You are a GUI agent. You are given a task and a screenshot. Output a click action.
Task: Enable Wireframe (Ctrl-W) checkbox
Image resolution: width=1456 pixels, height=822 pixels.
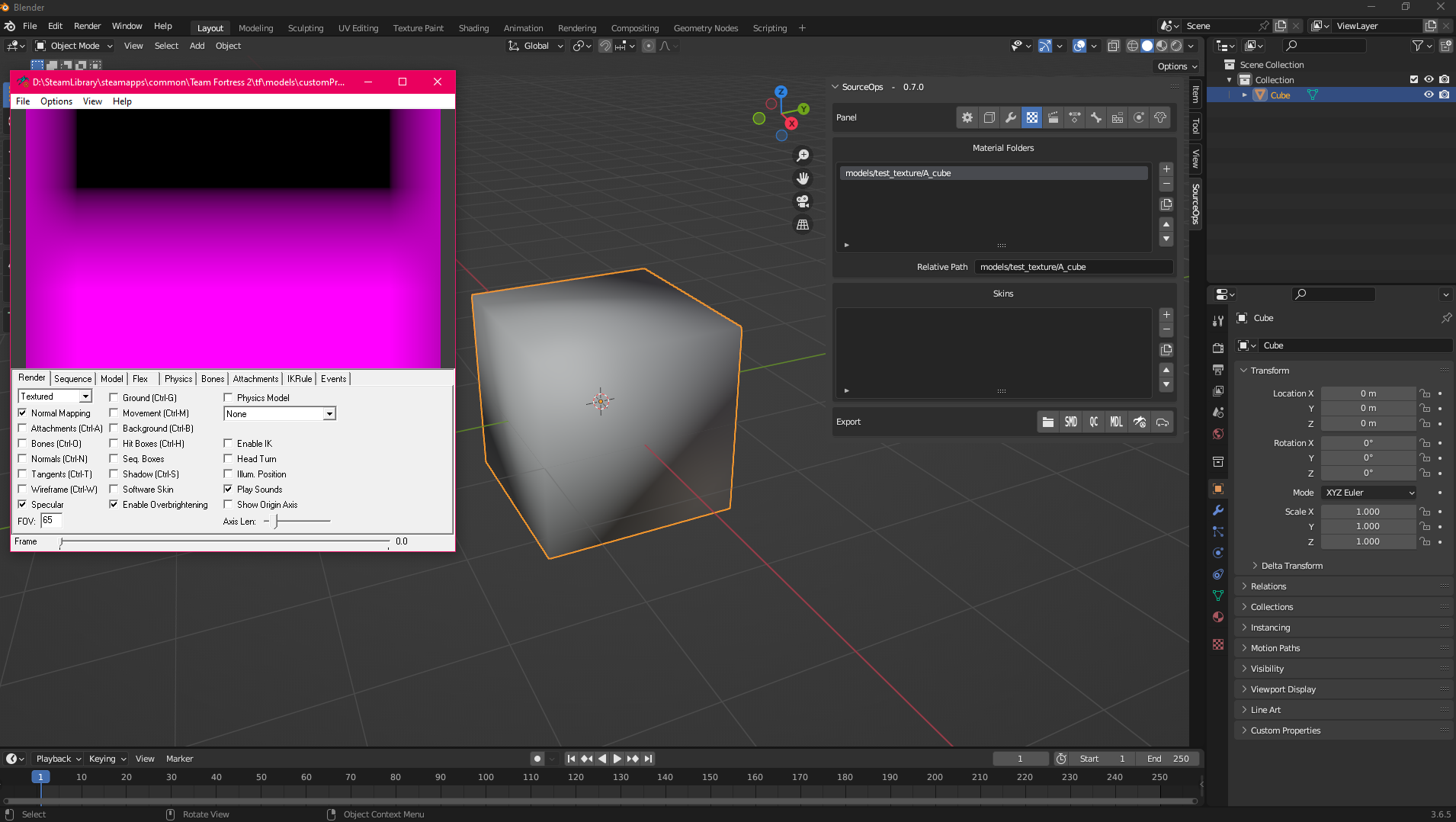23,490
